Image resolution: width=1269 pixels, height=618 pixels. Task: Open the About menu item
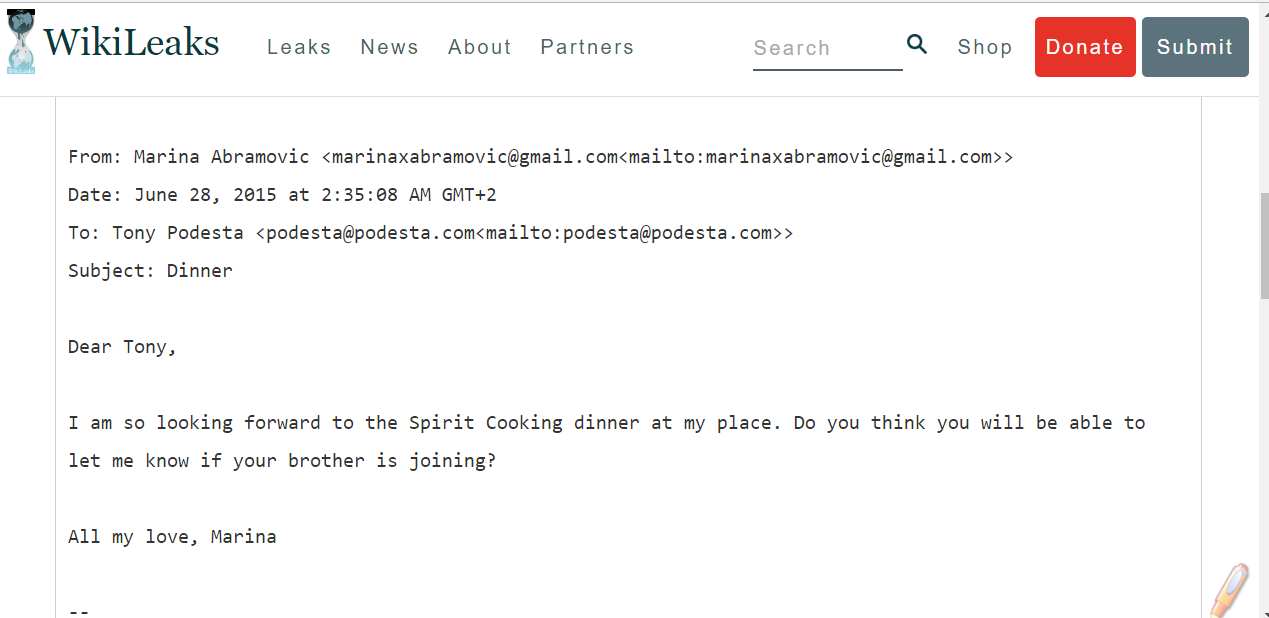[480, 47]
